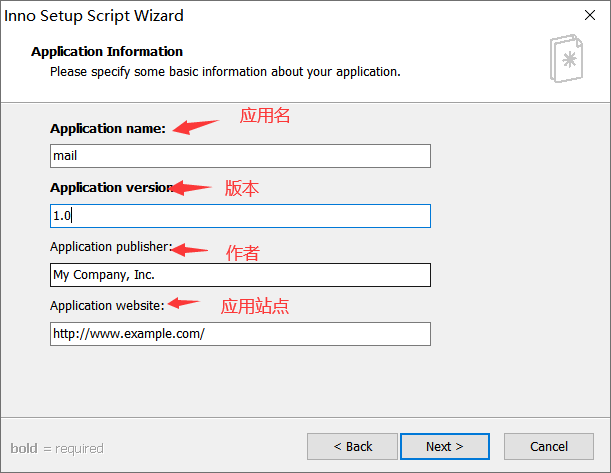611x473 pixels.
Task: Click the wizard document icon in header
Action: [566, 58]
